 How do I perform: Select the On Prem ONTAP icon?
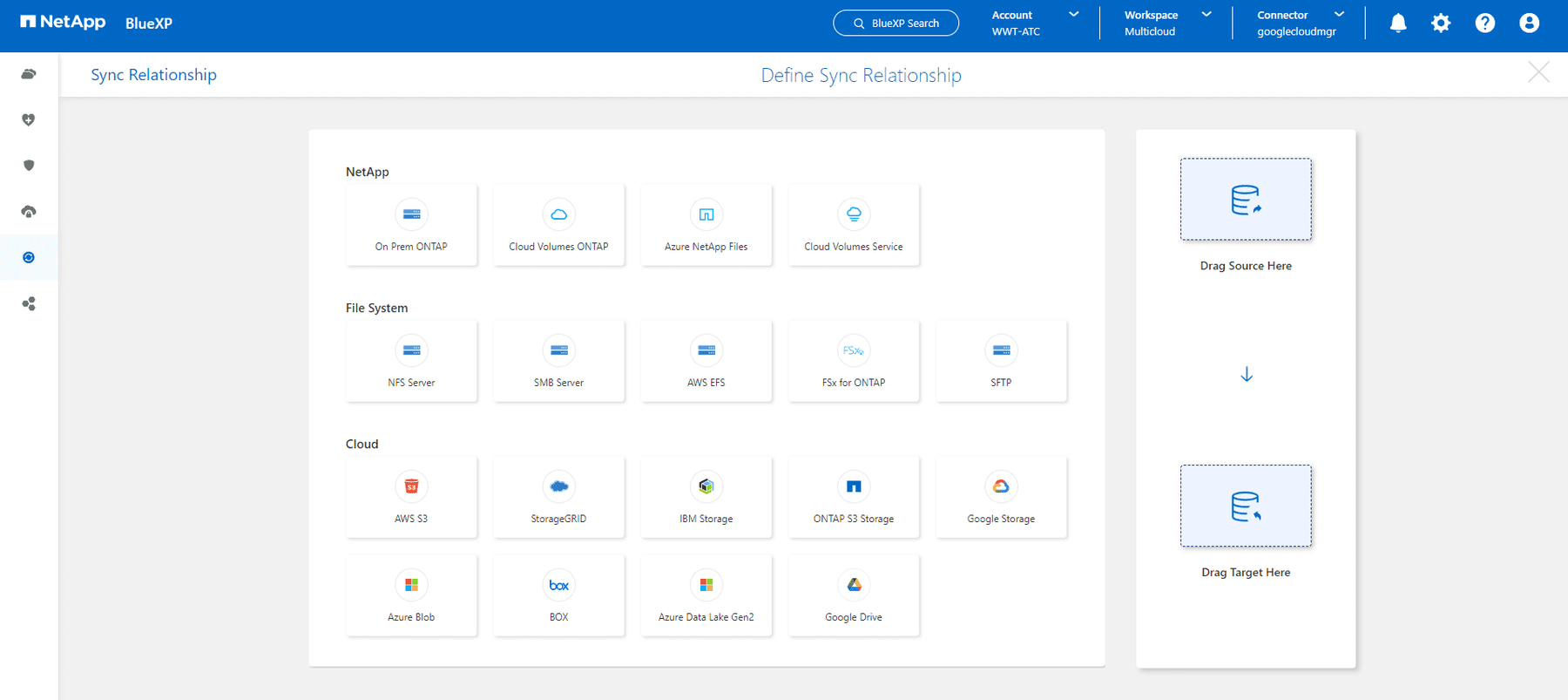pos(411,214)
